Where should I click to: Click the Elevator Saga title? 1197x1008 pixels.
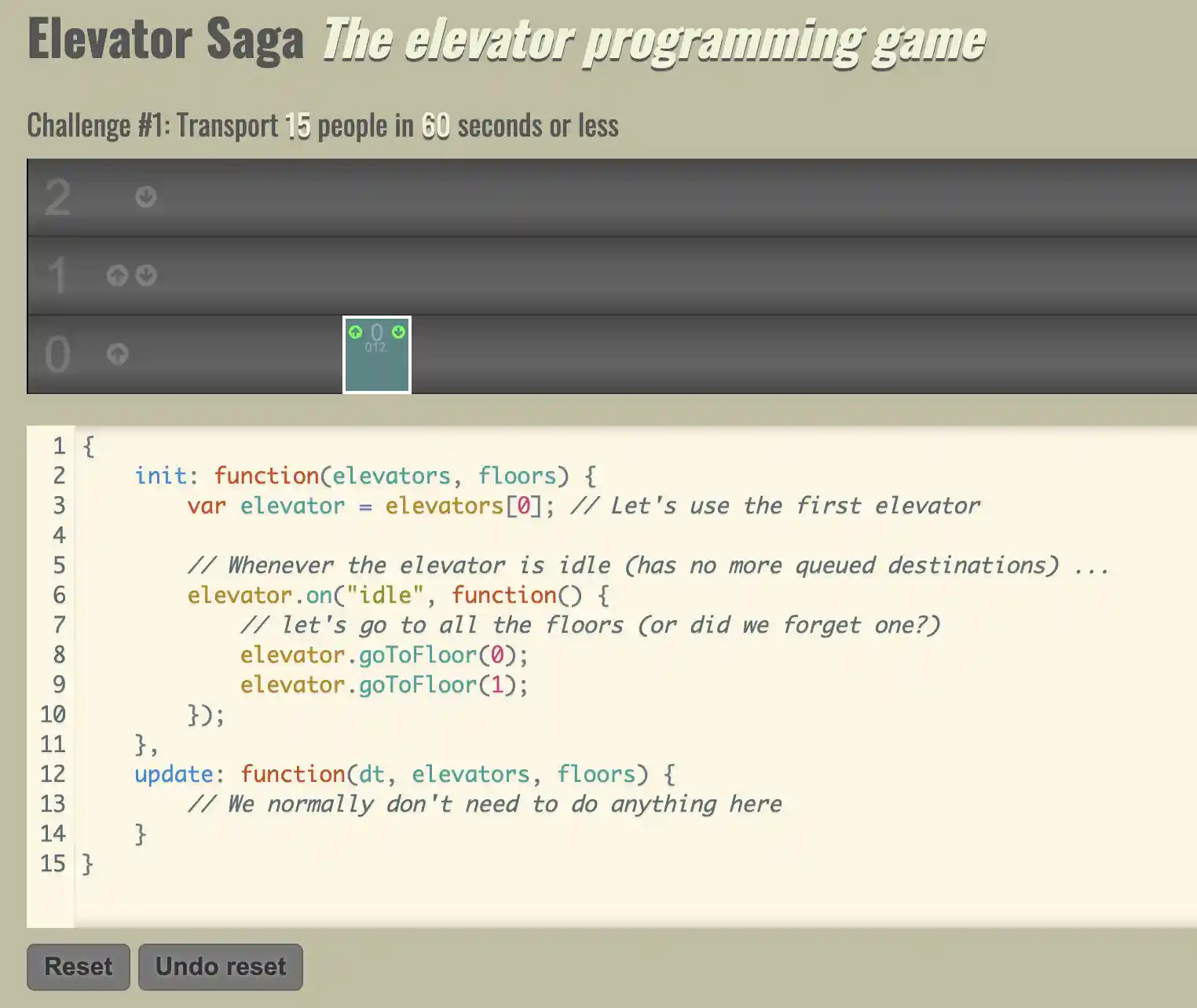tap(166, 39)
